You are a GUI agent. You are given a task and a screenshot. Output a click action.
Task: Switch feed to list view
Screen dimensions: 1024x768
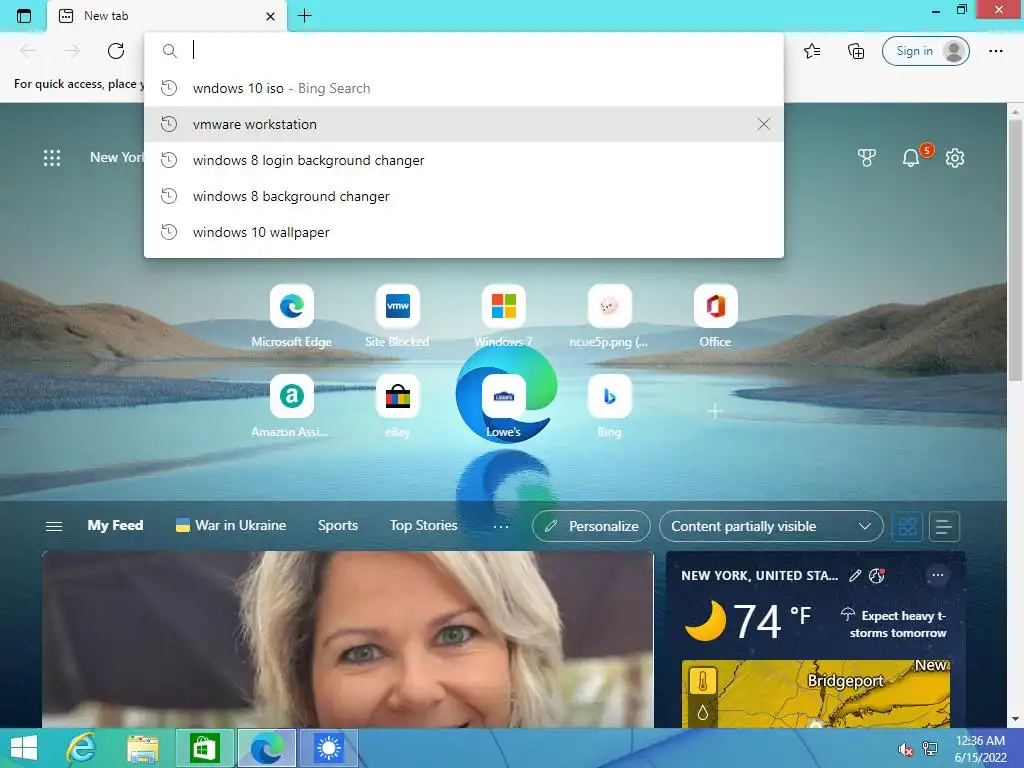[x=944, y=526]
